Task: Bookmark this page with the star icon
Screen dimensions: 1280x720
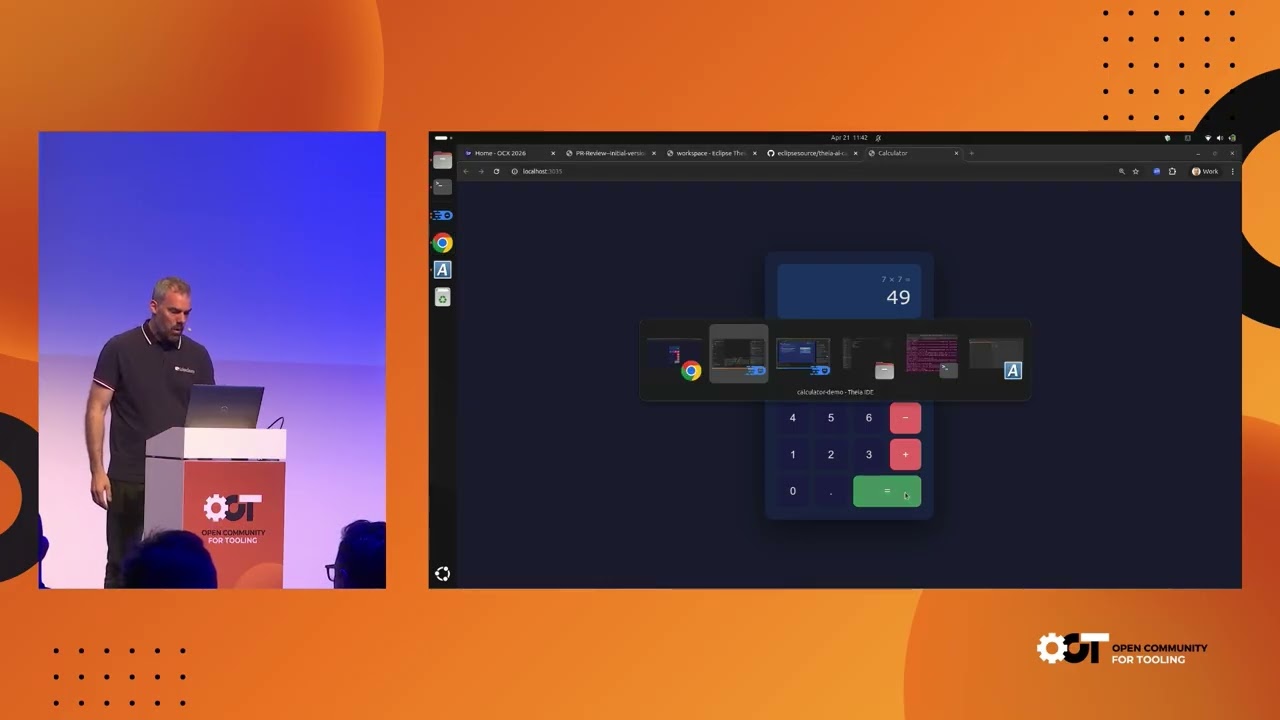Action: tap(1135, 171)
